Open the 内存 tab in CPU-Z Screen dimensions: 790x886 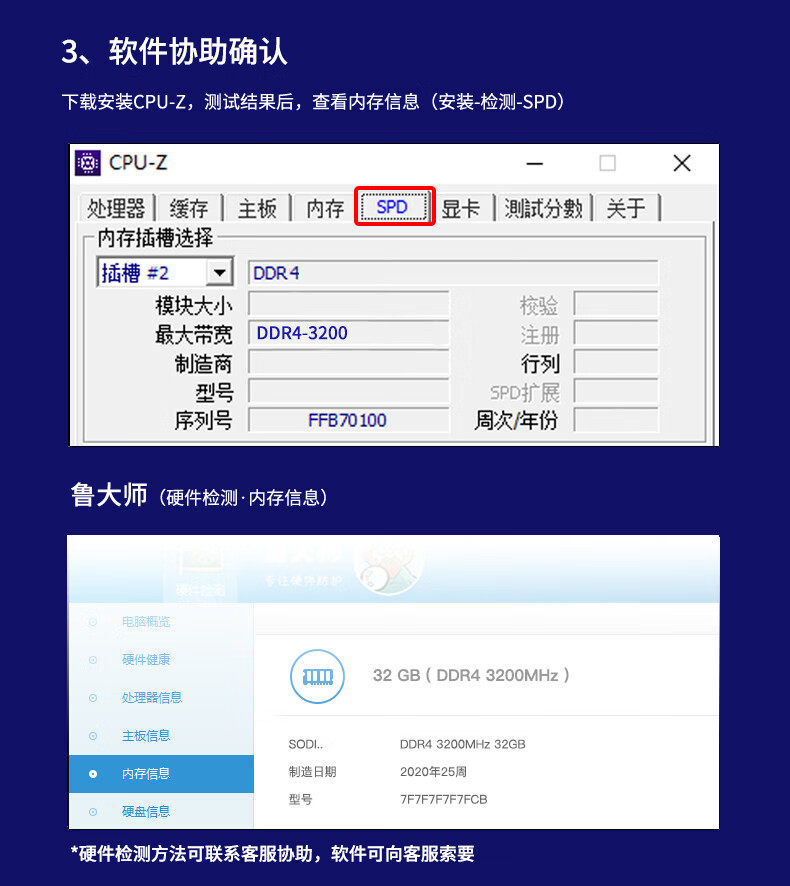[x=325, y=209]
